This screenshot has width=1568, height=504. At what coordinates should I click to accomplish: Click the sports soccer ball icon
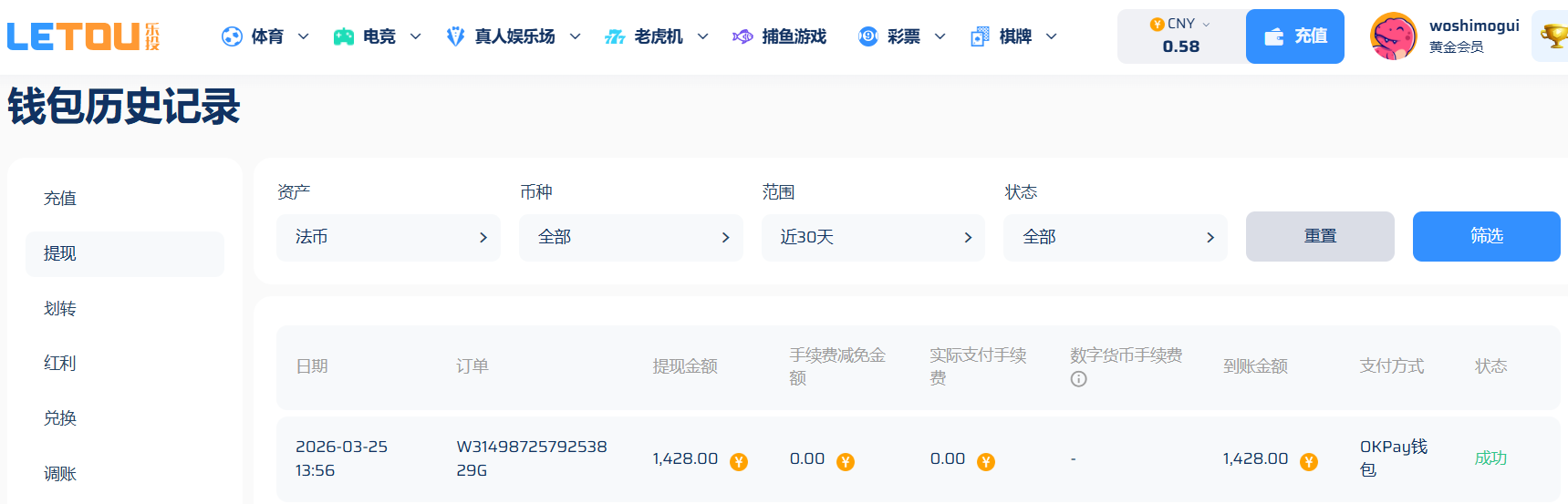tap(232, 36)
